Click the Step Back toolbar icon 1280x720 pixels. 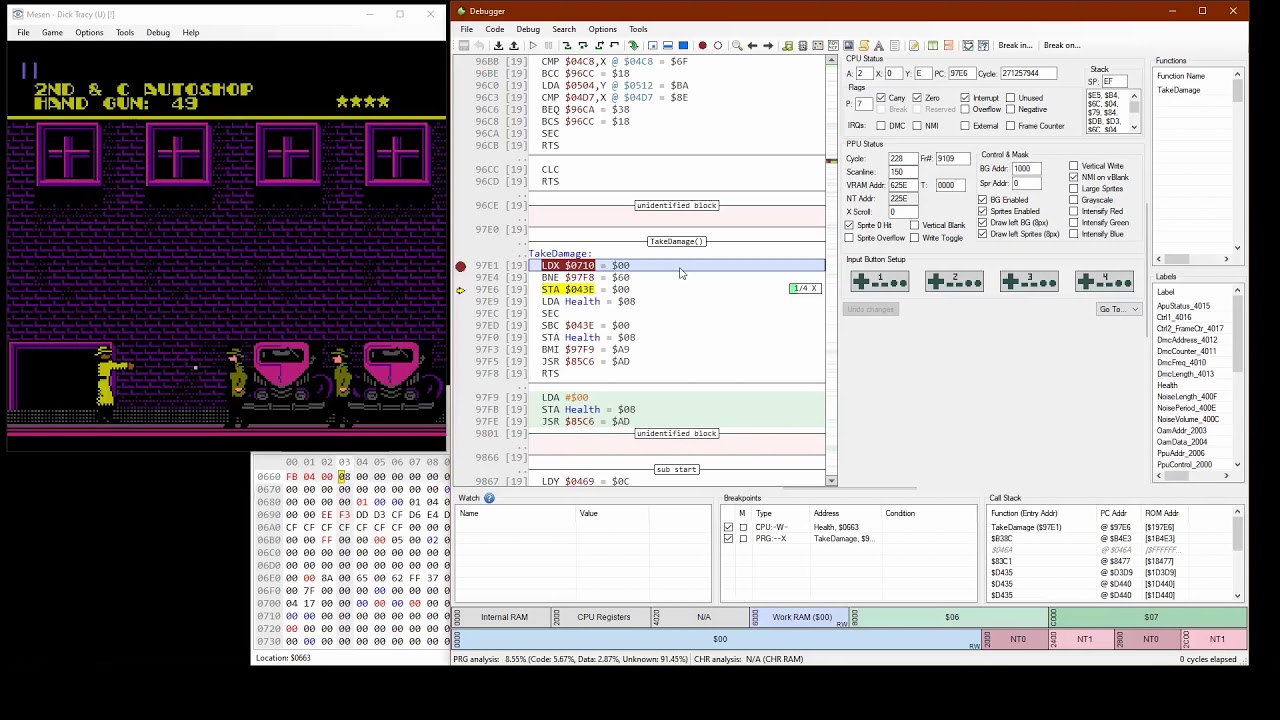tap(615, 45)
